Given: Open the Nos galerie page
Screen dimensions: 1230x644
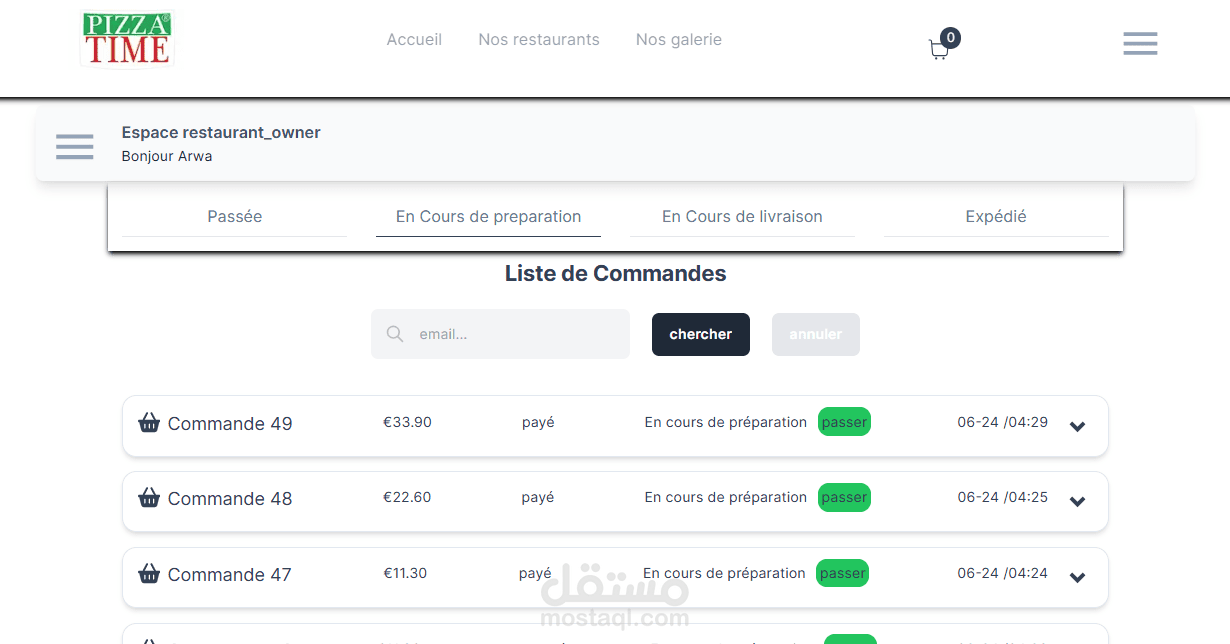Looking at the screenshot, I should pos(679,40).
